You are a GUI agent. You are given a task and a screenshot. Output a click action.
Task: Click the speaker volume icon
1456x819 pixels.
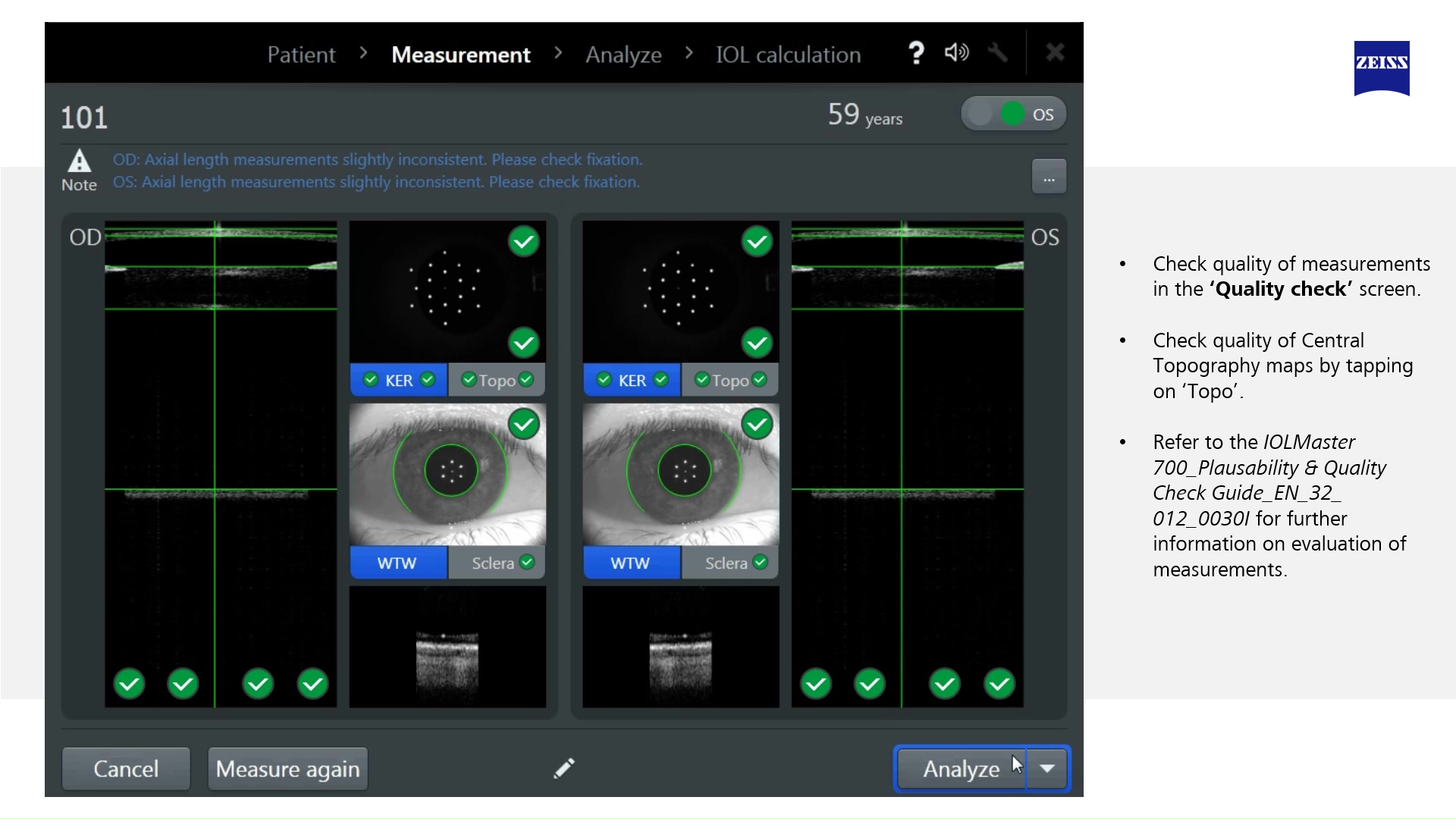pyautogui.click(x=956, y=53)
